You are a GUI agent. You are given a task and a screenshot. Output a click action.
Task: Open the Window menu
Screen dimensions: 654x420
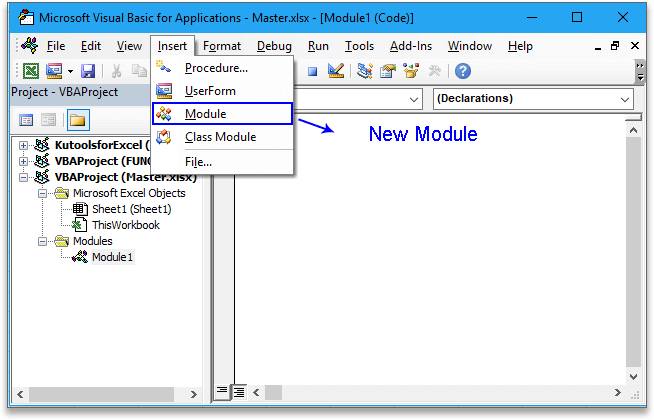470,46
